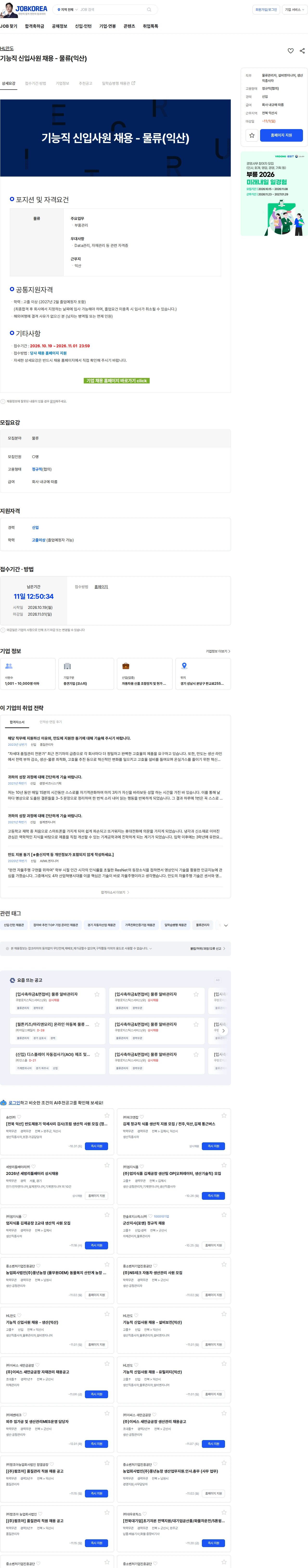Screen dimensions: 308x1568
Task: Click the employee count people icon
Action: pyautogui.click(x=9, y=666)
